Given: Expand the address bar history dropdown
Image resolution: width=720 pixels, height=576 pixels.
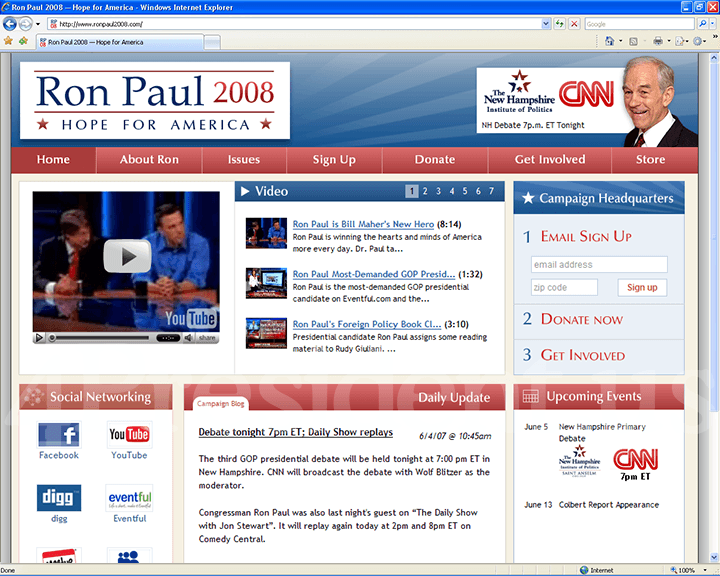Looking at the screenshot, I should [546, 24].
